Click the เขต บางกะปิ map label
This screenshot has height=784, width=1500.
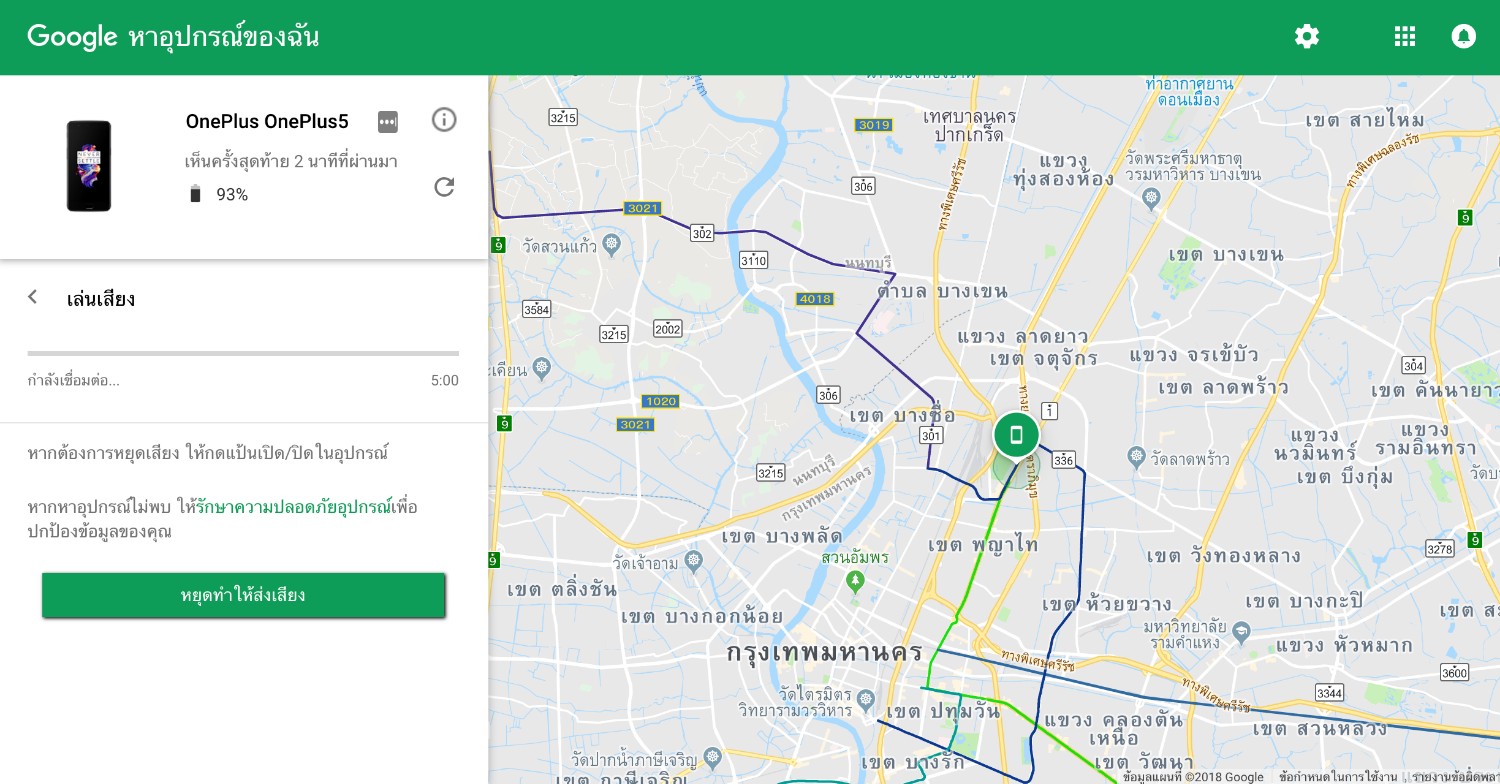[x=1304, y=601]
